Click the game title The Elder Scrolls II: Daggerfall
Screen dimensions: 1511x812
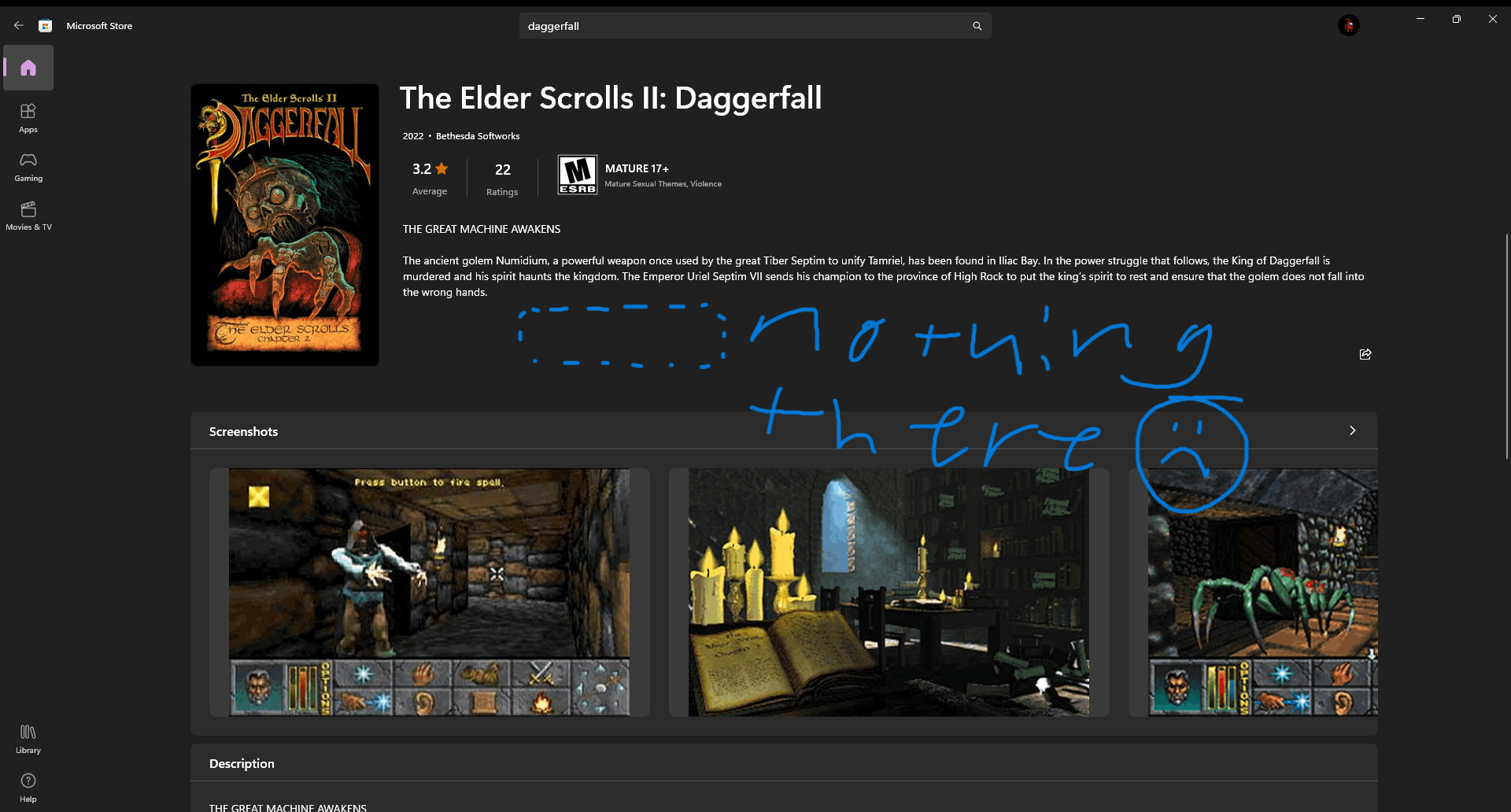click(x=611, y=98)
